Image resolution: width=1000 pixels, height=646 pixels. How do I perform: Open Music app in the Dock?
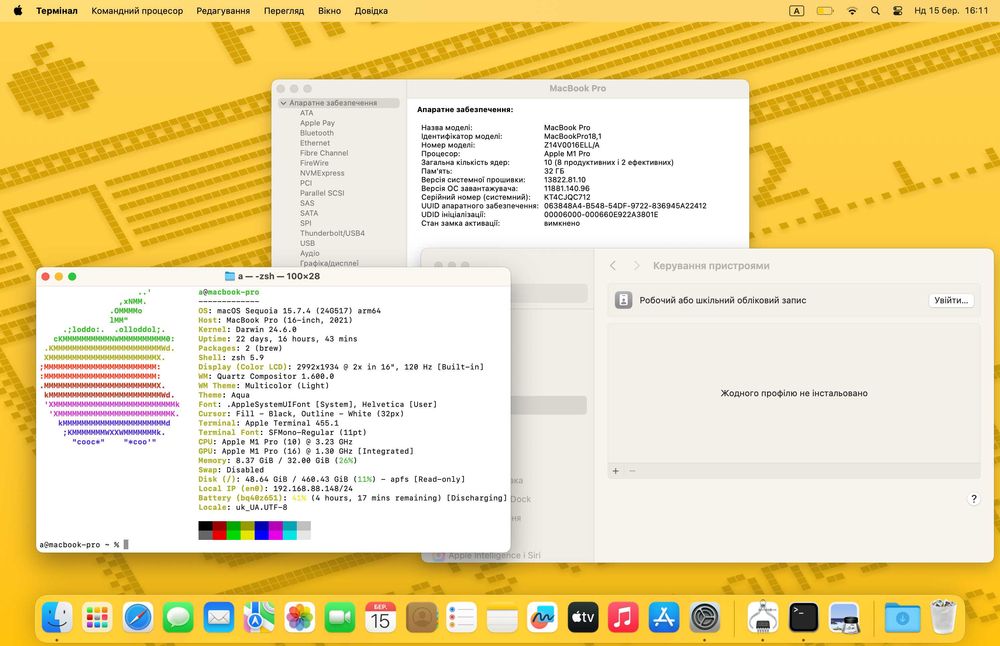(x=623, y=617)
